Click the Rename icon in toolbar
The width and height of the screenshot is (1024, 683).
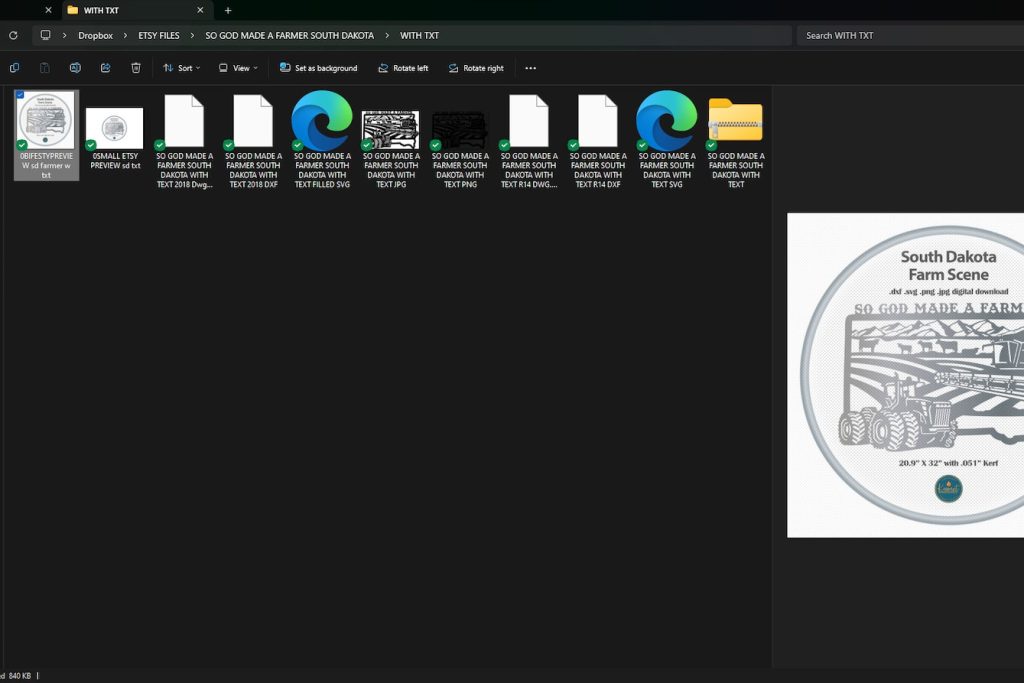tap(75, 68)
